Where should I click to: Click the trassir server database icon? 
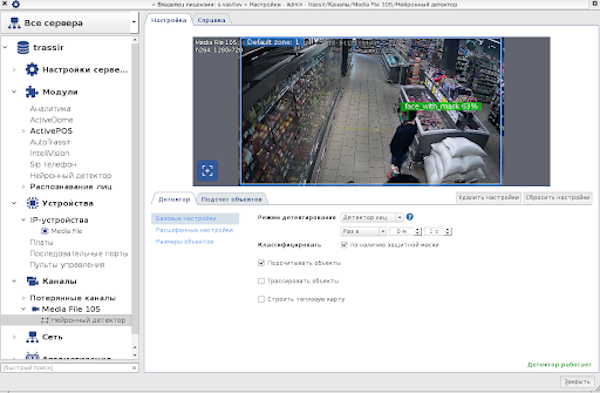tap(23, 47)
